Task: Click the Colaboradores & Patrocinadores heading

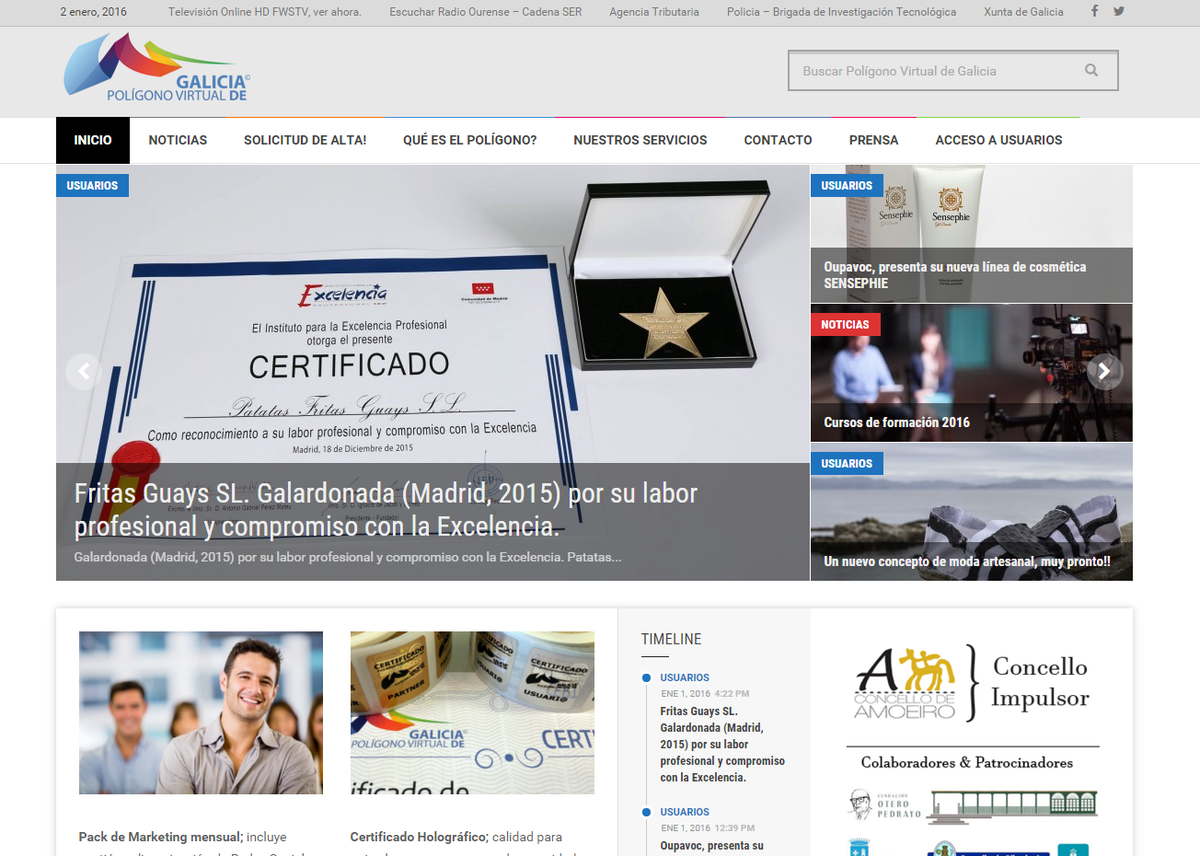Action: tap(967, 763)
